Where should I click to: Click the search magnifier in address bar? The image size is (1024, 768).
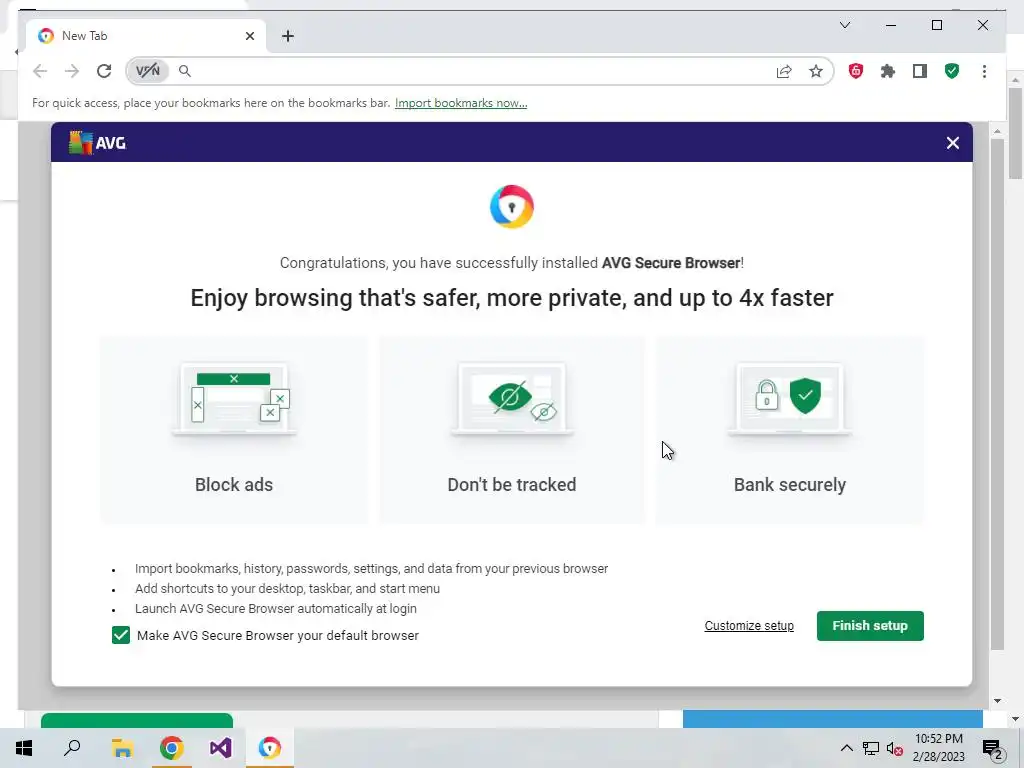pyautogui.click(x=185, y=71)
